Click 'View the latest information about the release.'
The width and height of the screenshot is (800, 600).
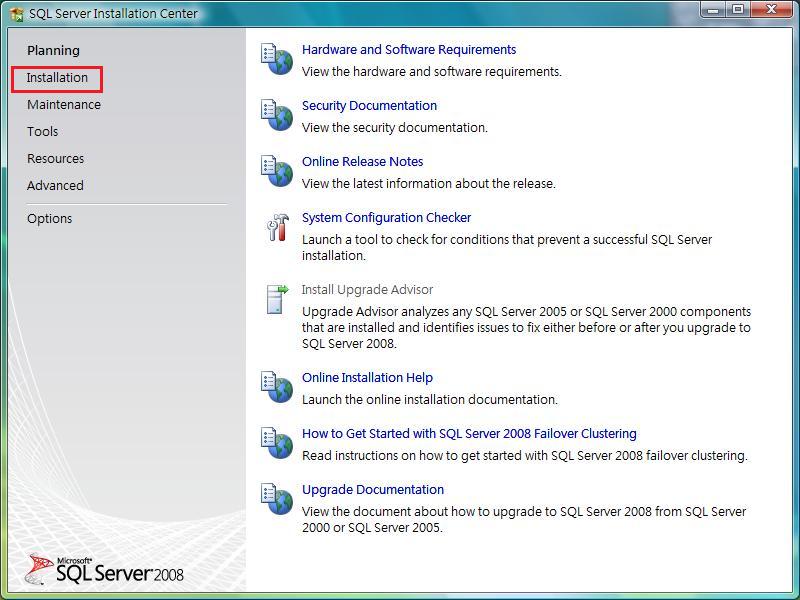coord(429,184)
